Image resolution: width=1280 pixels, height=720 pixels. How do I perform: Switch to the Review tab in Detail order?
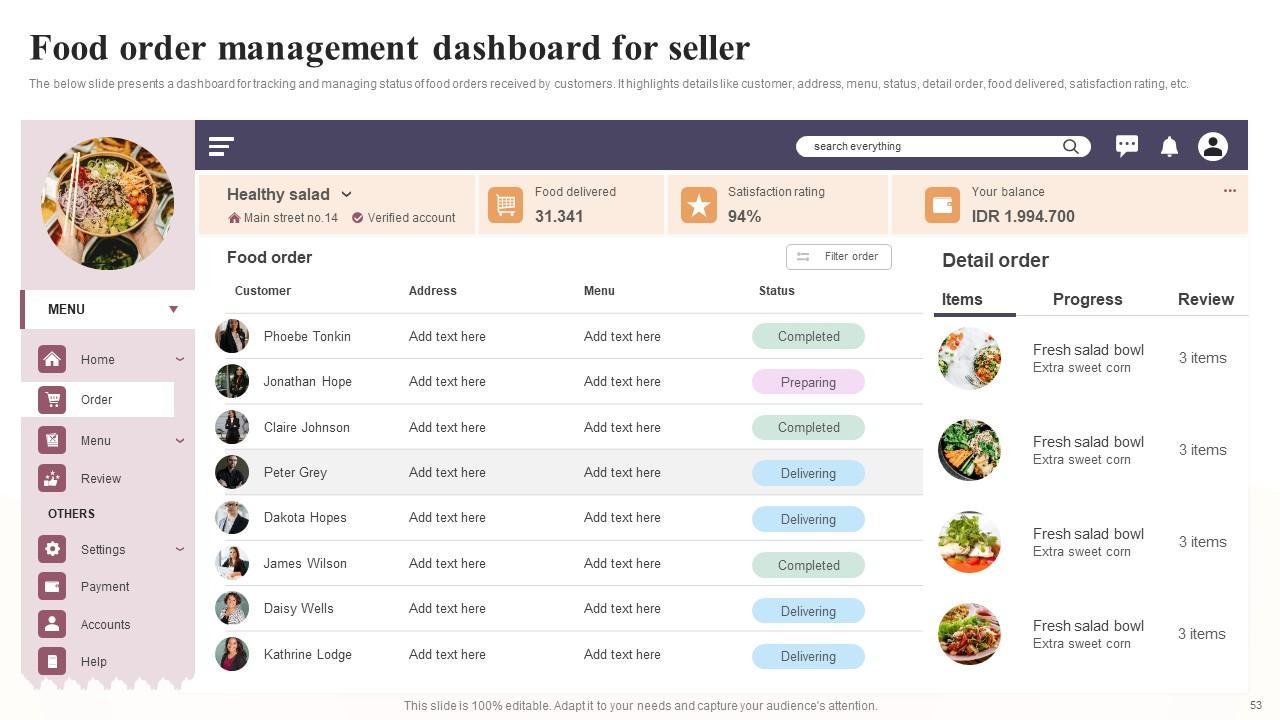point(1205,299)
